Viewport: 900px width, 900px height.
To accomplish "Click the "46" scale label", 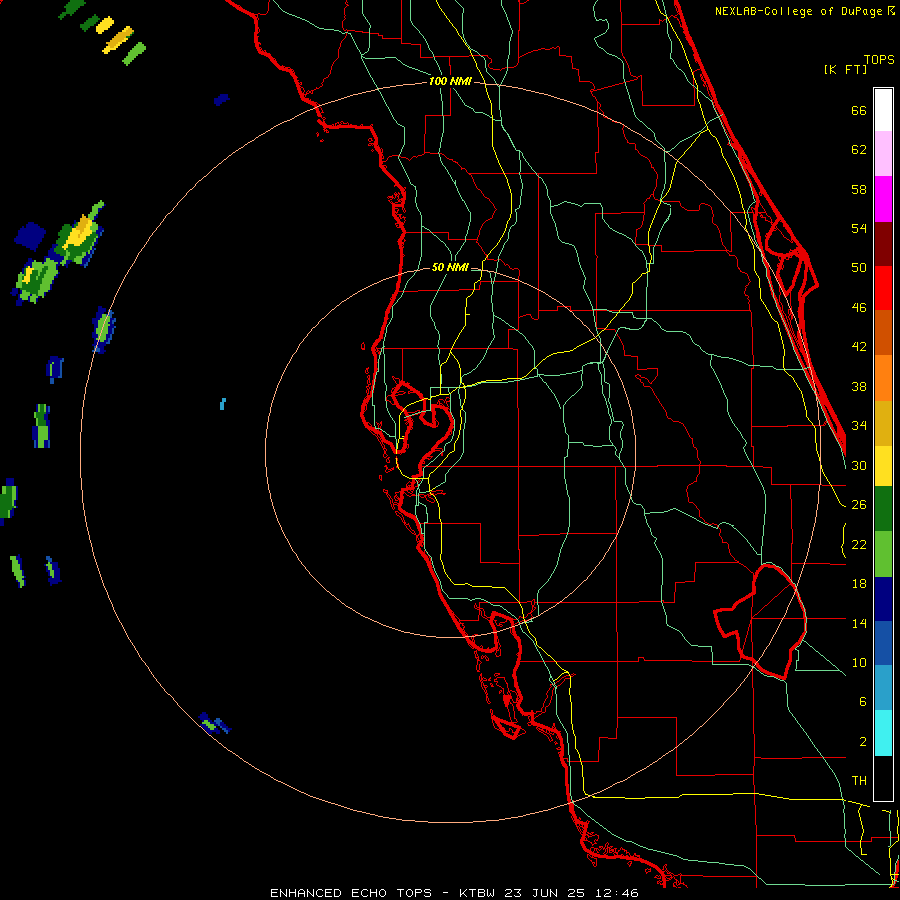I will (859, 308).
